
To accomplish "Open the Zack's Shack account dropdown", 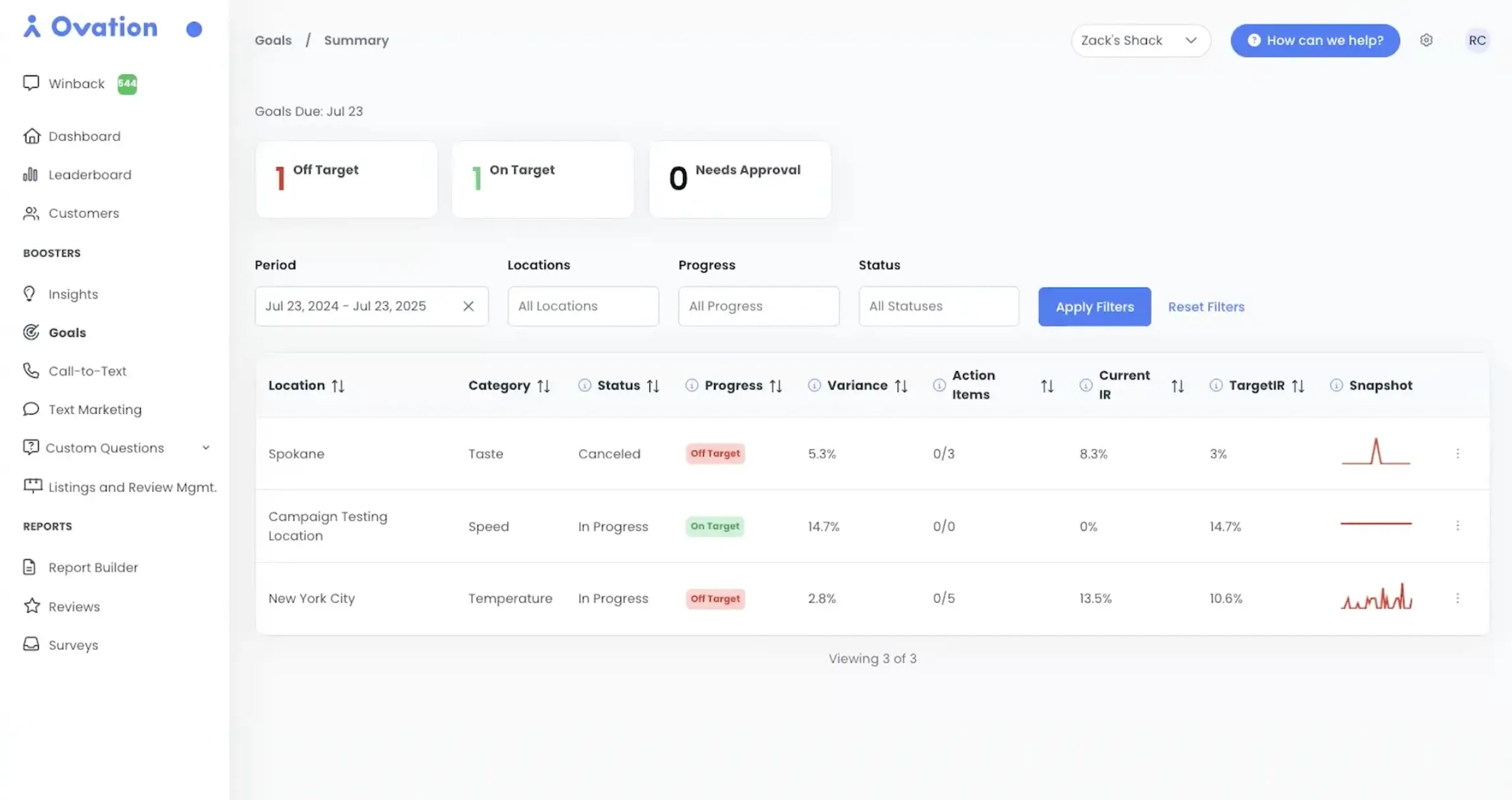I will coord(1140,40).
